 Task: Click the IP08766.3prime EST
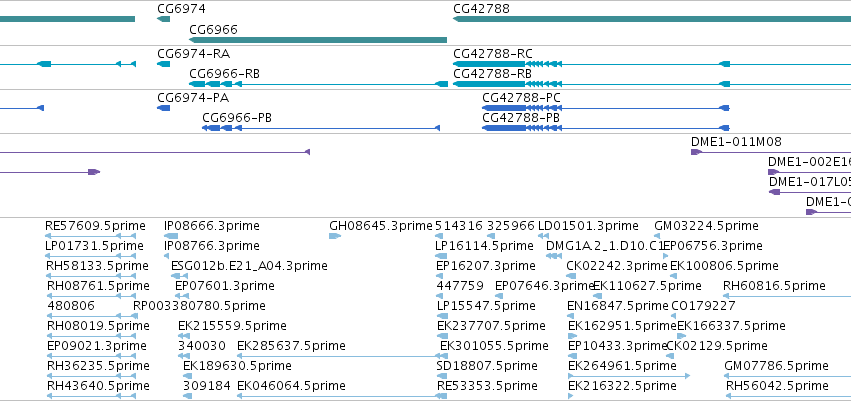(x=212, y=246)
